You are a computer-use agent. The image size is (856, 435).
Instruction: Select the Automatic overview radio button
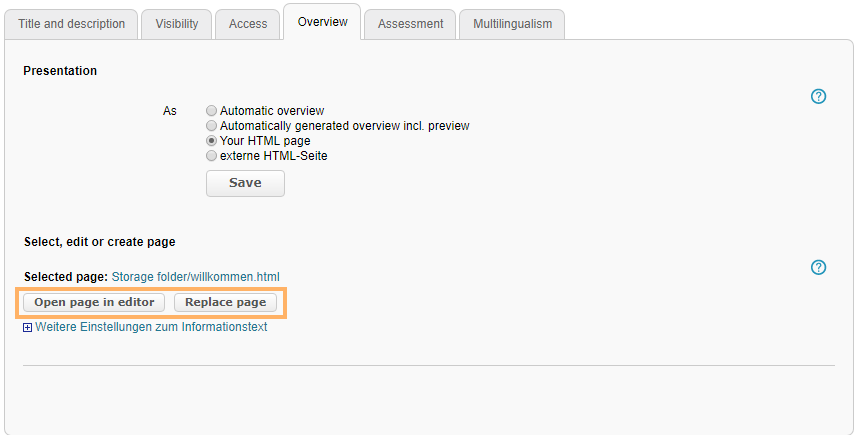coord(211,111)
